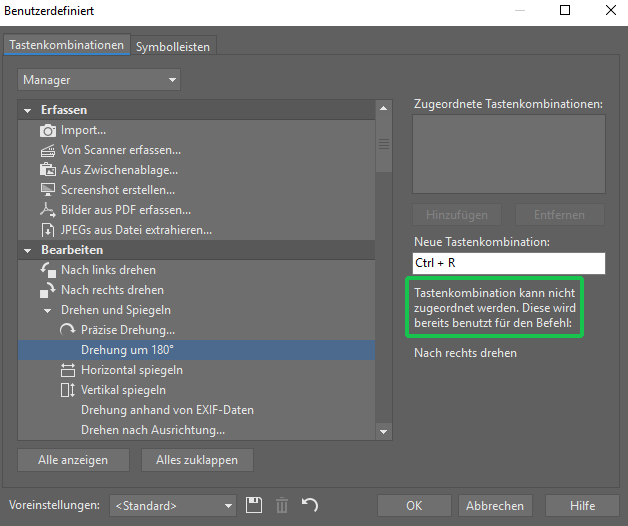Click the PDF icon for Bilder aus PDF erfassen
The image size is (628, 526).
[48, 210]
